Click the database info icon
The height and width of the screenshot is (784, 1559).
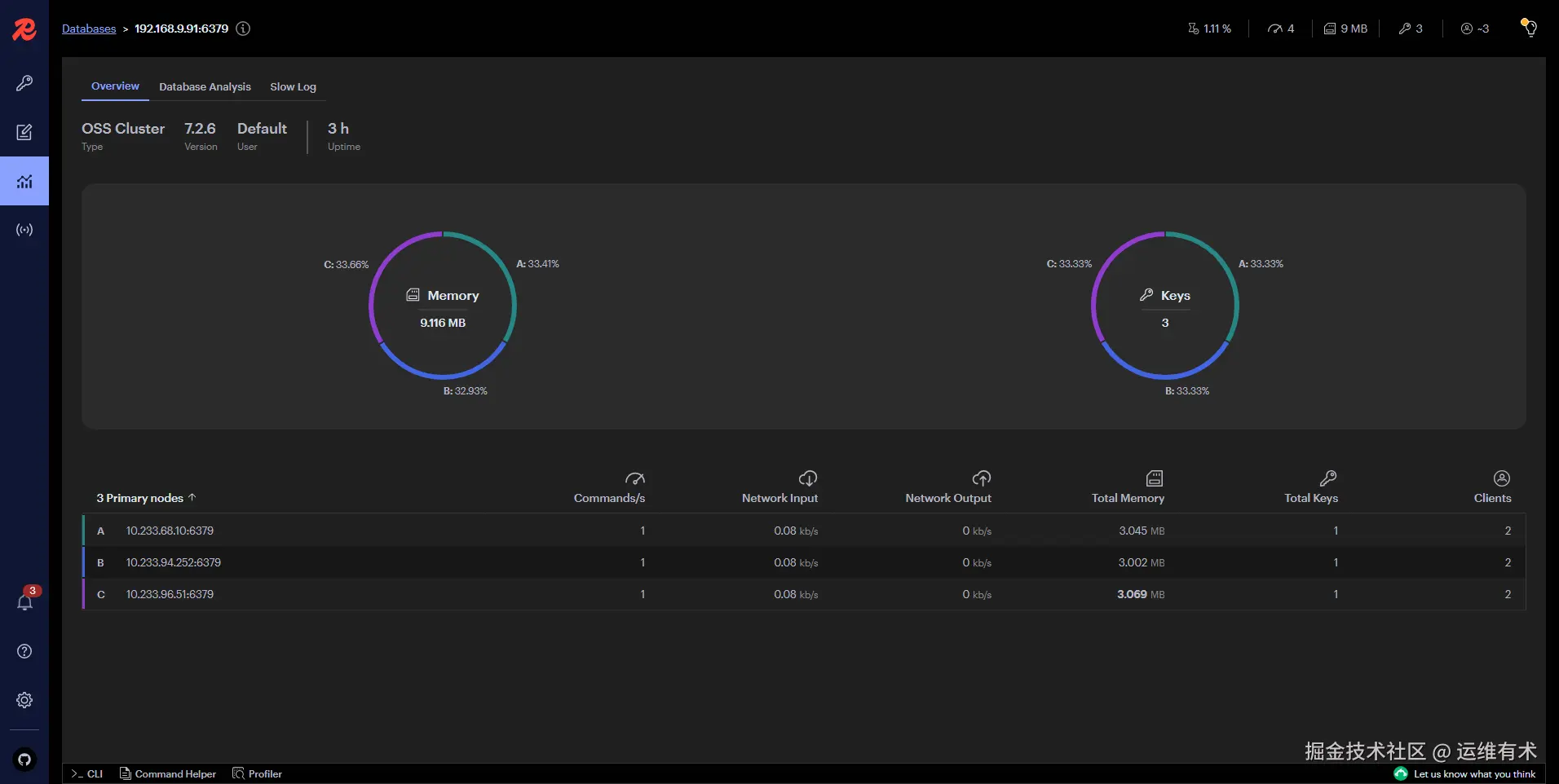click(242, 29)
